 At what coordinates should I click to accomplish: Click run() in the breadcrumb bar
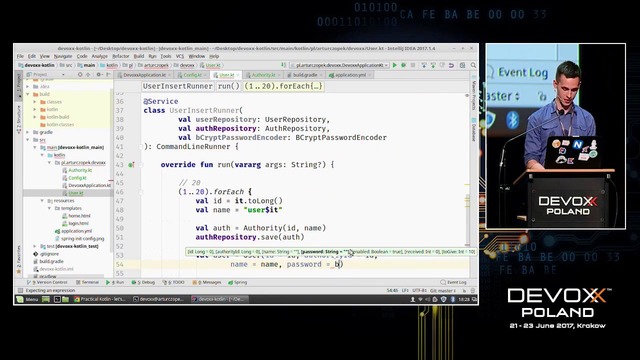click(x=229, y=86)
